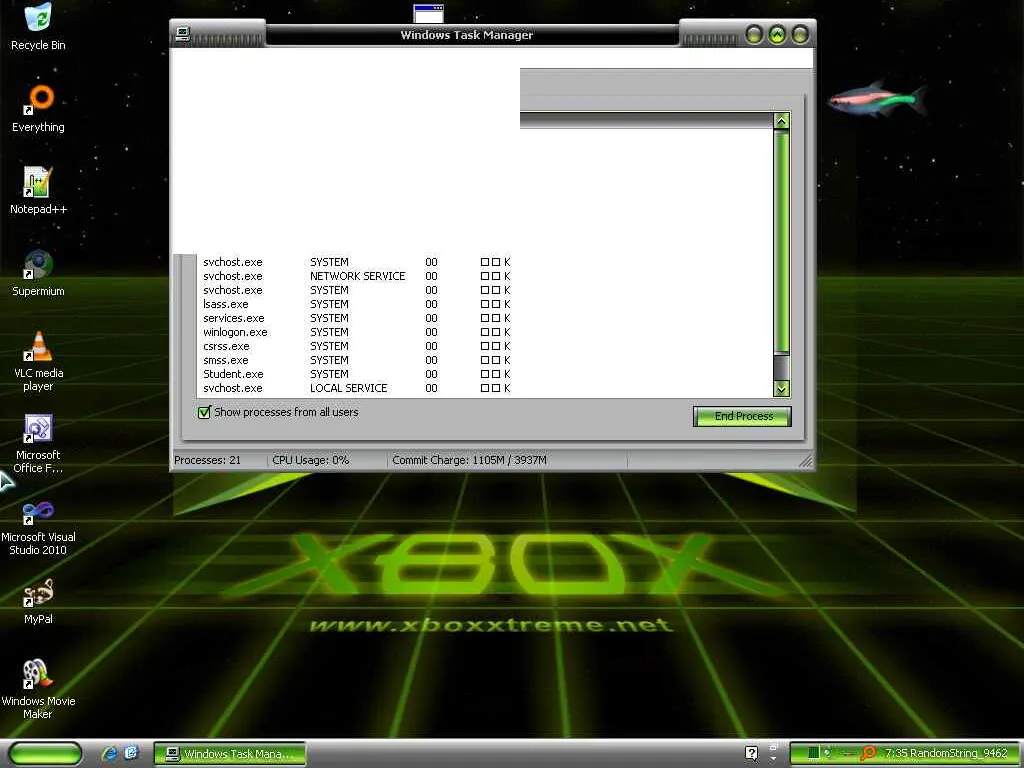
Task: Click the process list scroll down arrow
Action: pos(781,389)
